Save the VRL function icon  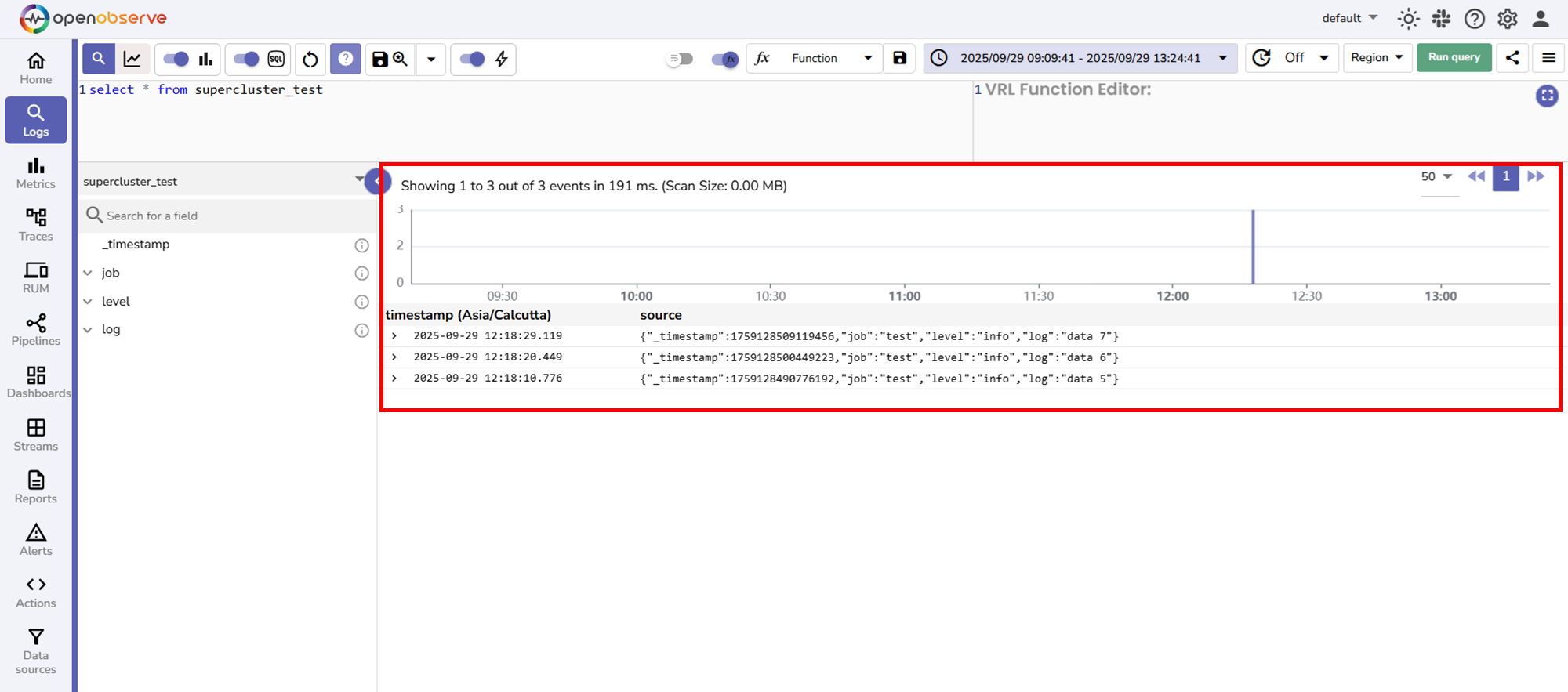(899, 58)
